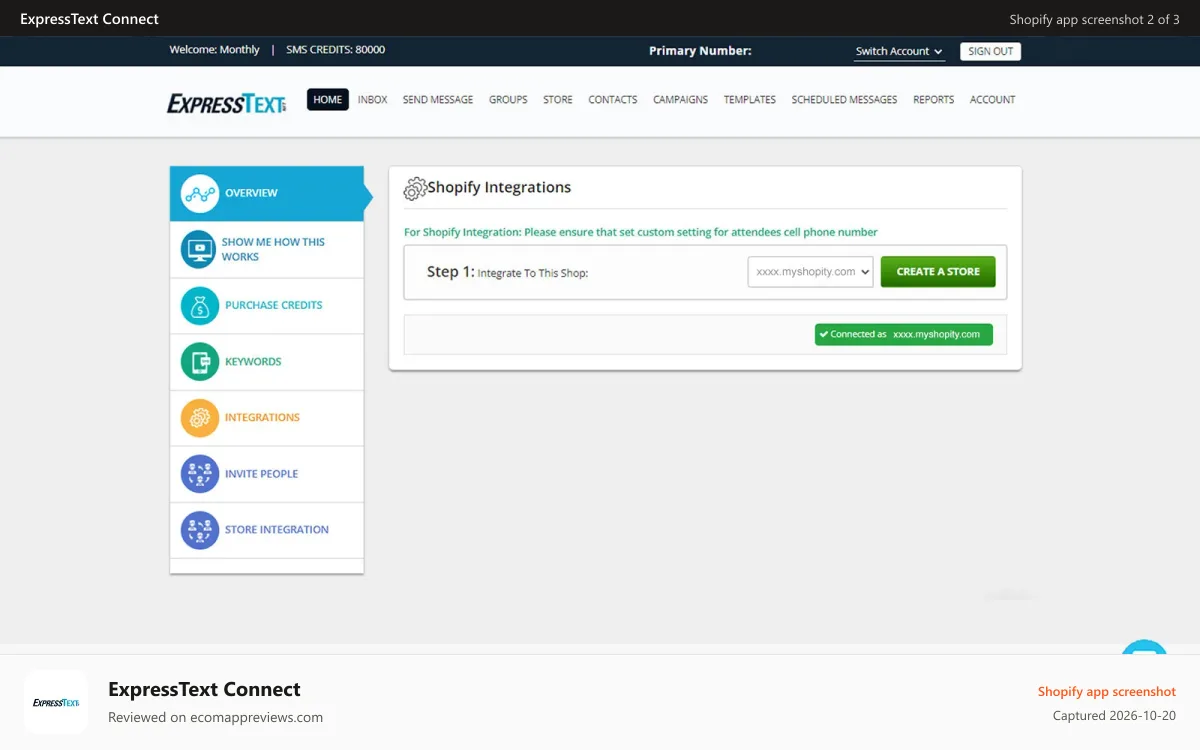Screen dimensions: 1200x750
Task: Click the ExpressText Connect app thumbnail logo
Action: tap(56, 702)
